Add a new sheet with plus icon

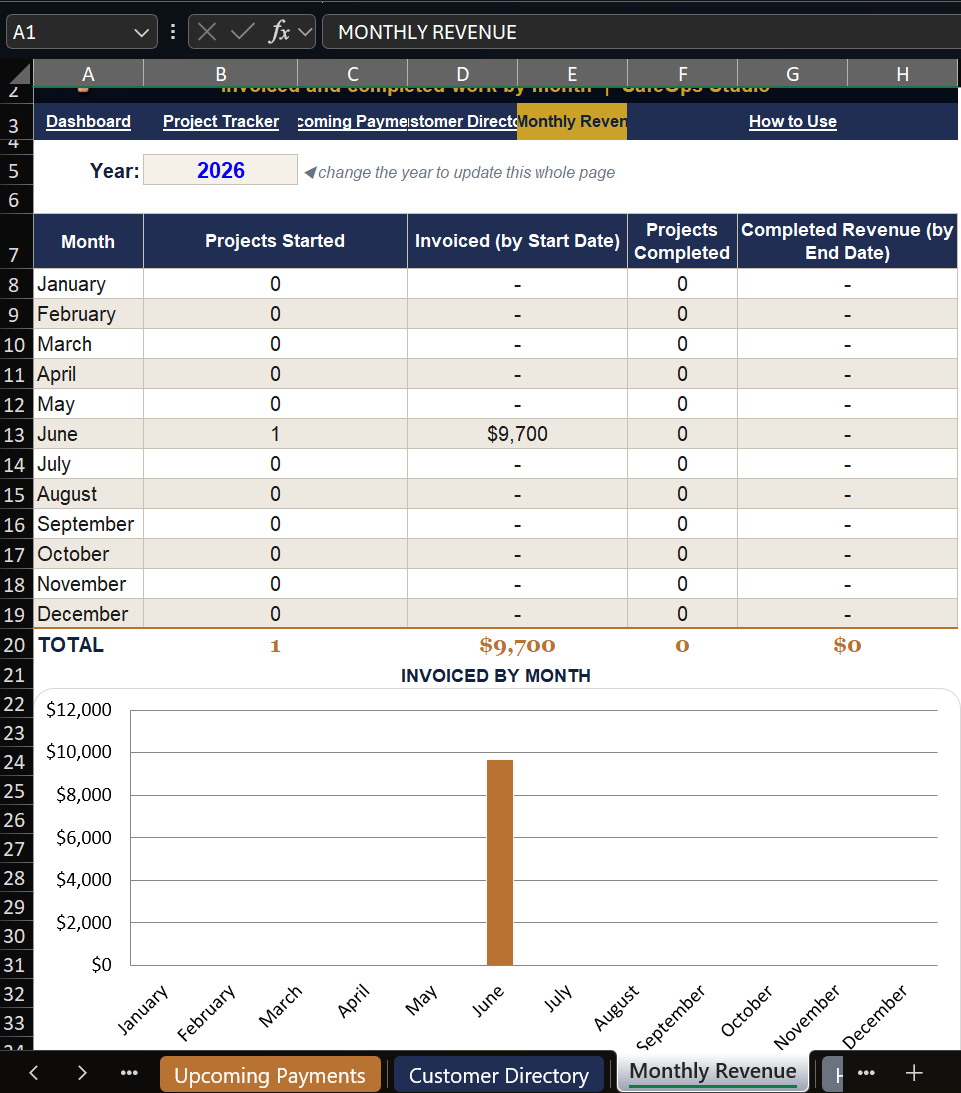pyautogui.click(x=914, y=1073)
